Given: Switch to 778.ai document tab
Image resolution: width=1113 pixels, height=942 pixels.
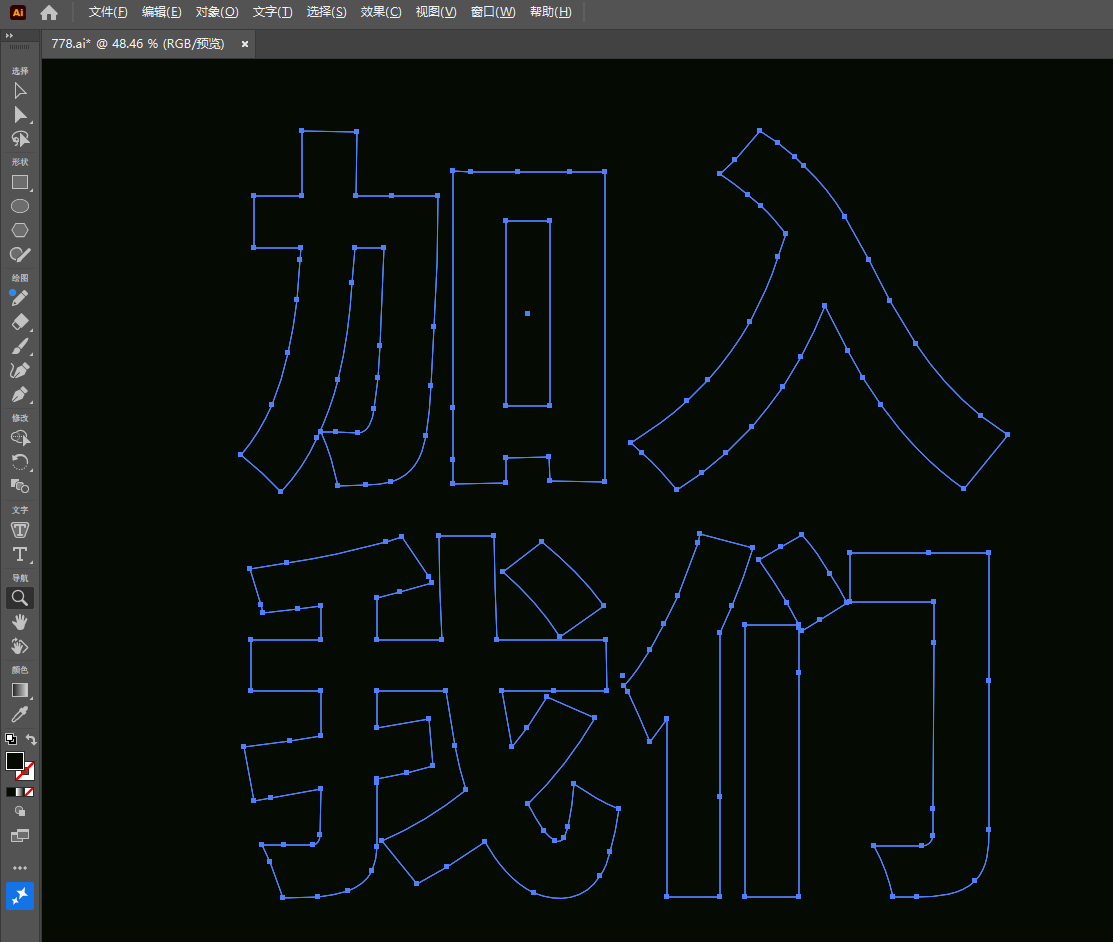Looking at the screenshot, I should (x=138, y=44).
